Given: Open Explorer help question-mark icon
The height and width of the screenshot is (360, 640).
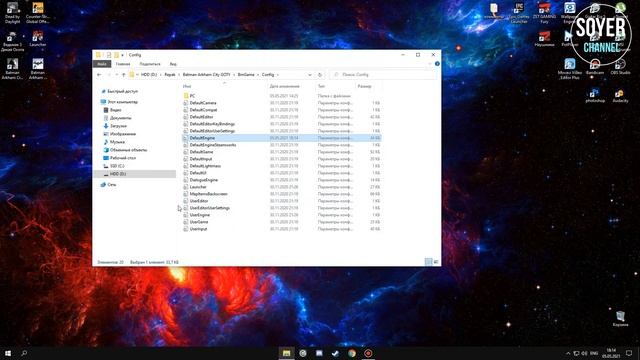Looking at the screenshot, I should [x=437, y=64].
